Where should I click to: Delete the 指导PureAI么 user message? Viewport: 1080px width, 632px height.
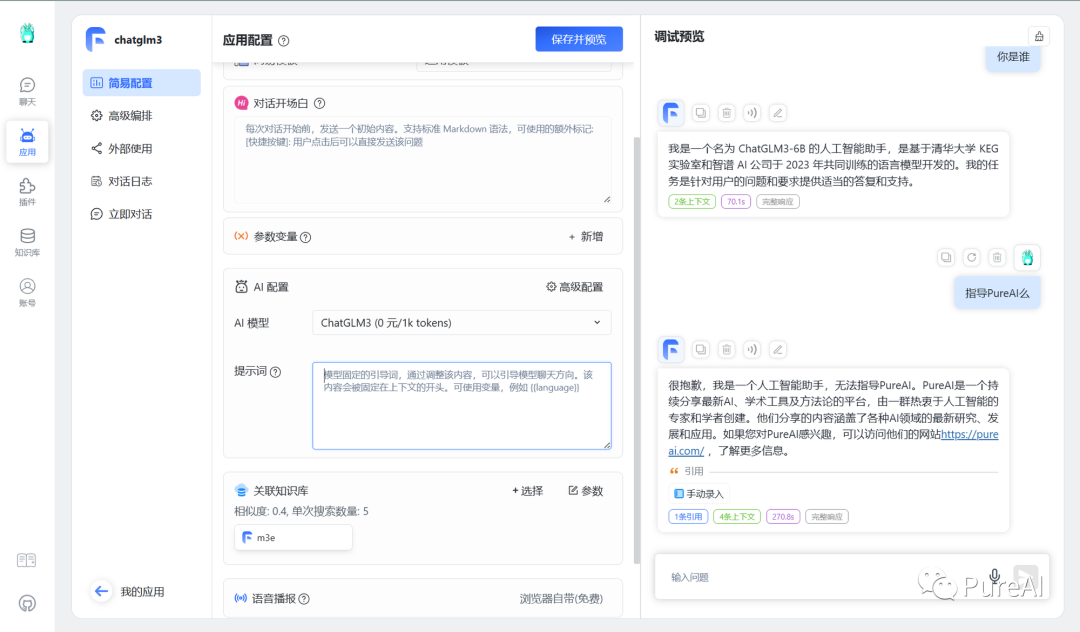pos(996,257)
